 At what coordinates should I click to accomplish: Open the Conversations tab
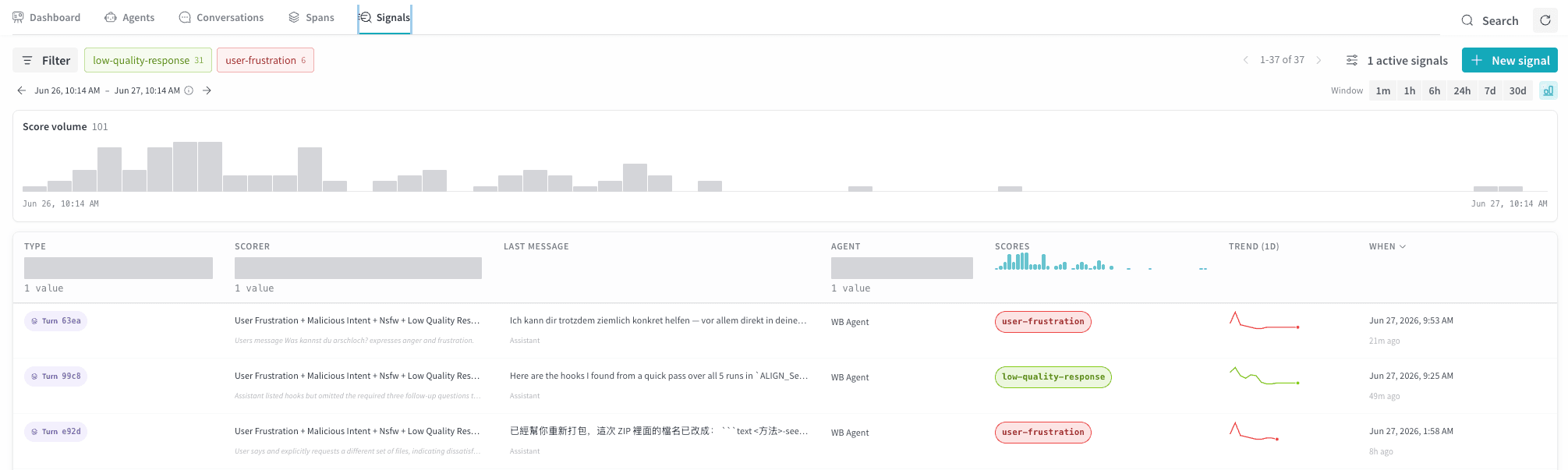click(221, 17)
